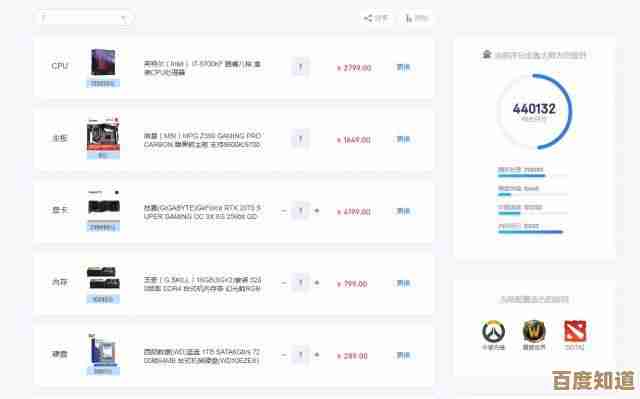Open the MSI MPG Z390 motherboard thumbnail
The width and height of the screenshot is (640, 399).
click(x=103, y=135)
